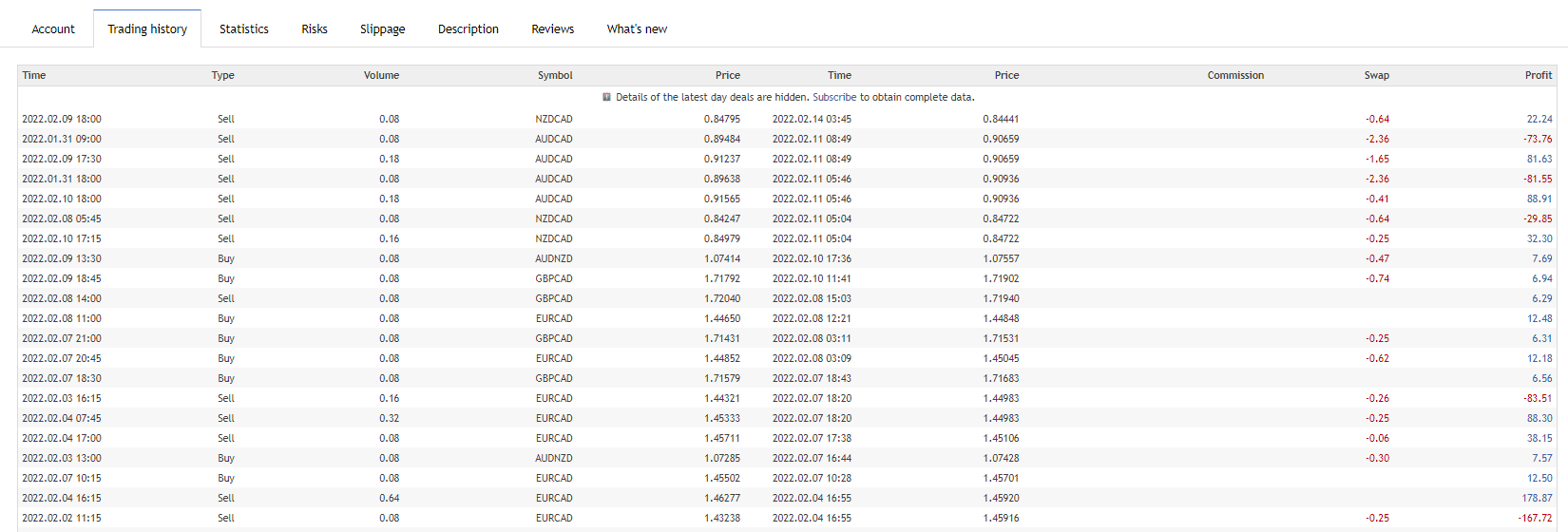The image size is (1568, 532).
Task: Switch to the Statistics tab
Action: [244, 28]
